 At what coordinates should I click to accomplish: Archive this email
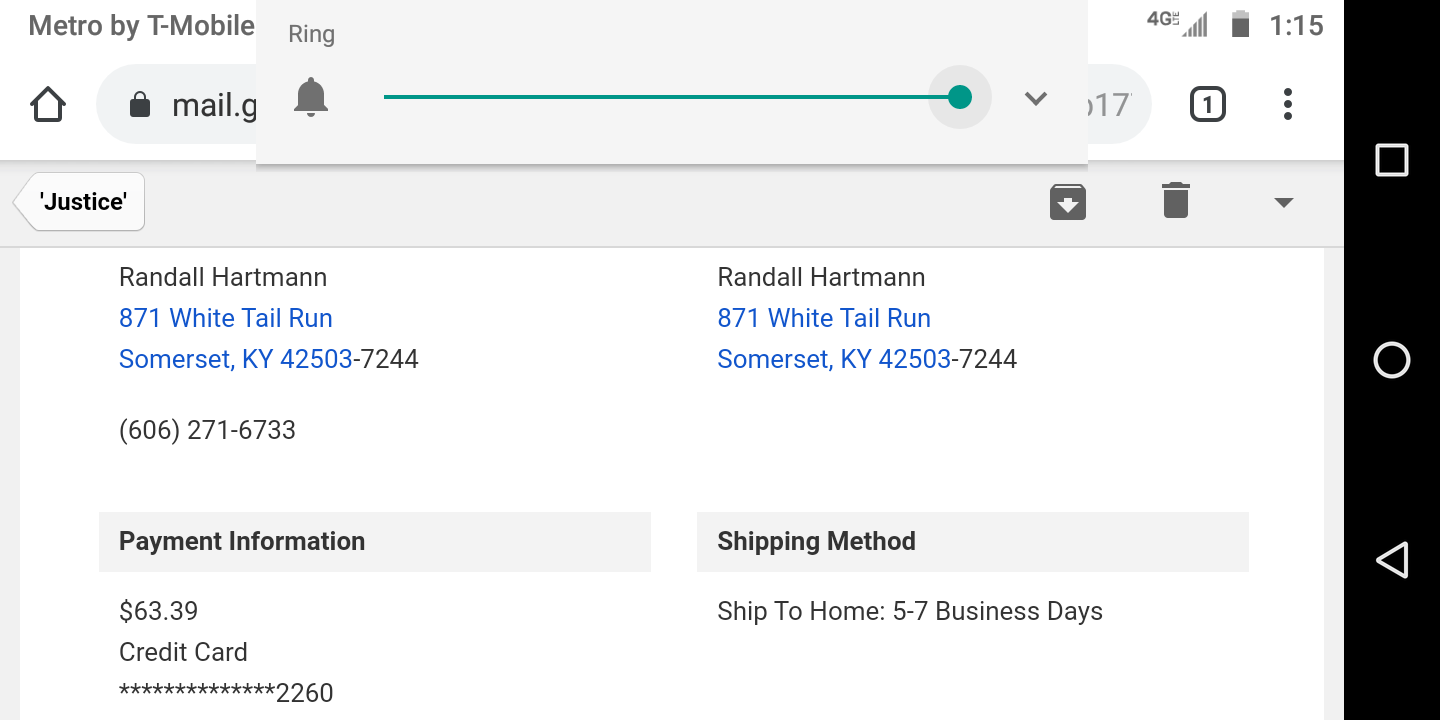(1067, 202)
